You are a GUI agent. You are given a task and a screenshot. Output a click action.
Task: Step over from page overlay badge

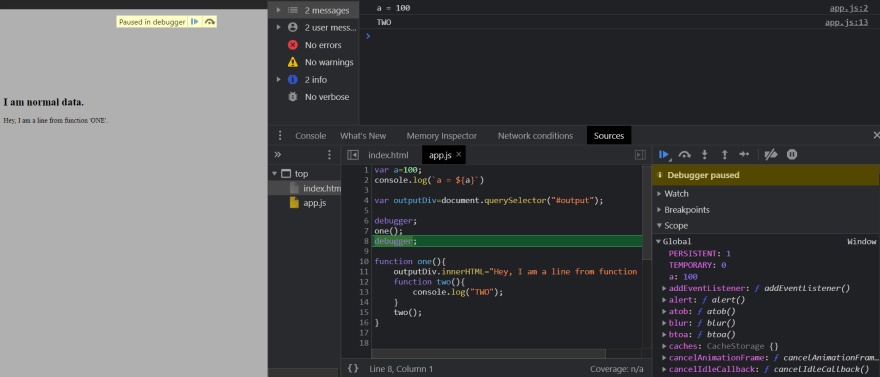click(x=210, y=22)
